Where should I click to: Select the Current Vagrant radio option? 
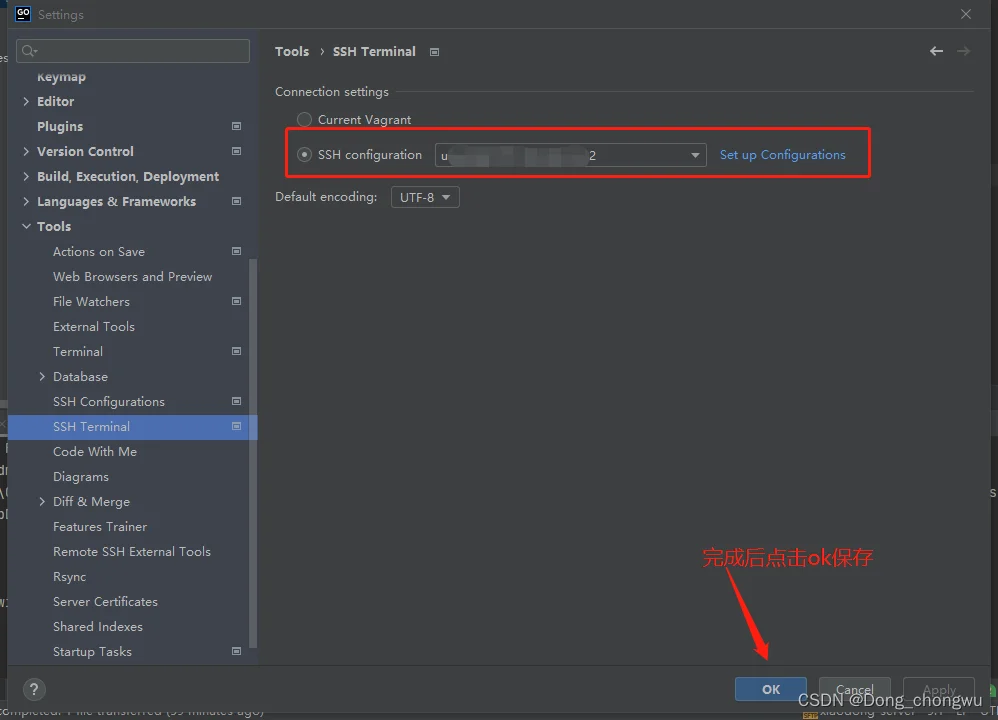click(x=305, y=119)
